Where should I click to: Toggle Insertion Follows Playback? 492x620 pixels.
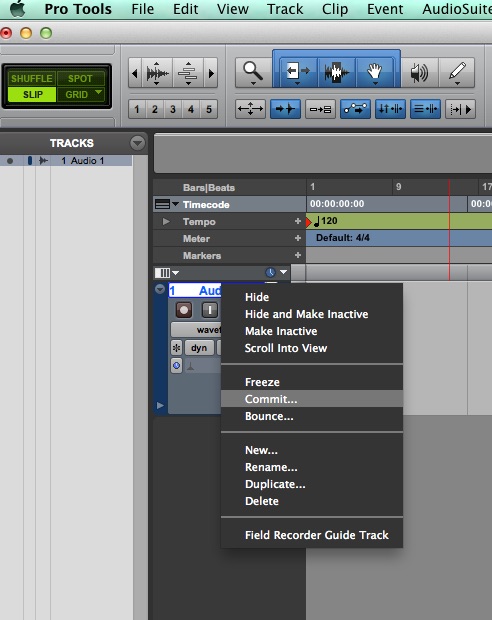(x=460, y=109)
